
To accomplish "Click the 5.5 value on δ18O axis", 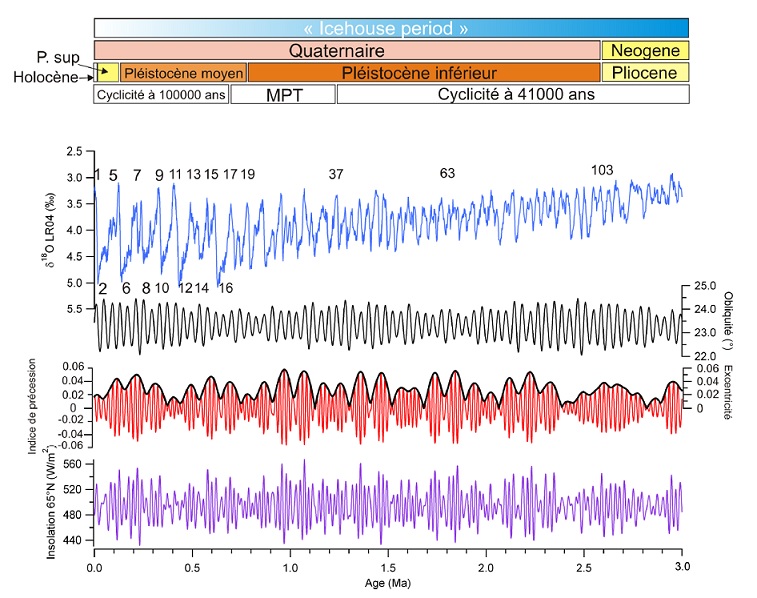I will [x=74, y=308].
